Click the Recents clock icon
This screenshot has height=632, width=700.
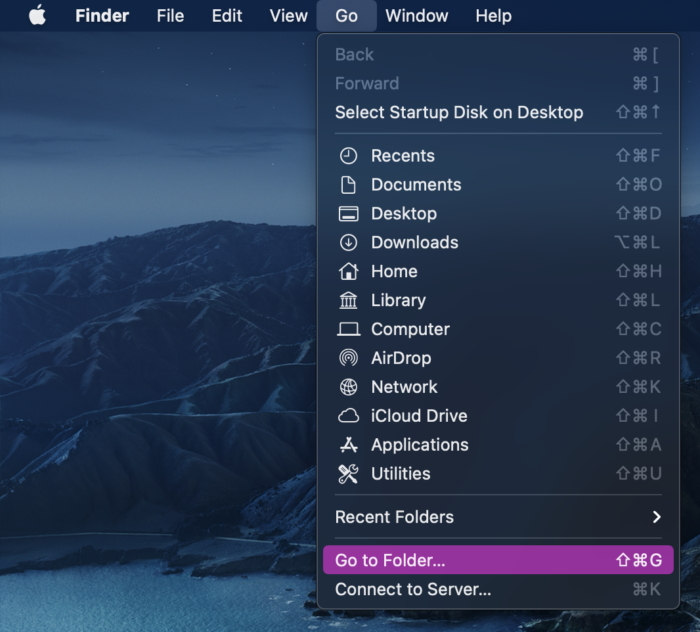pos(348,156)
